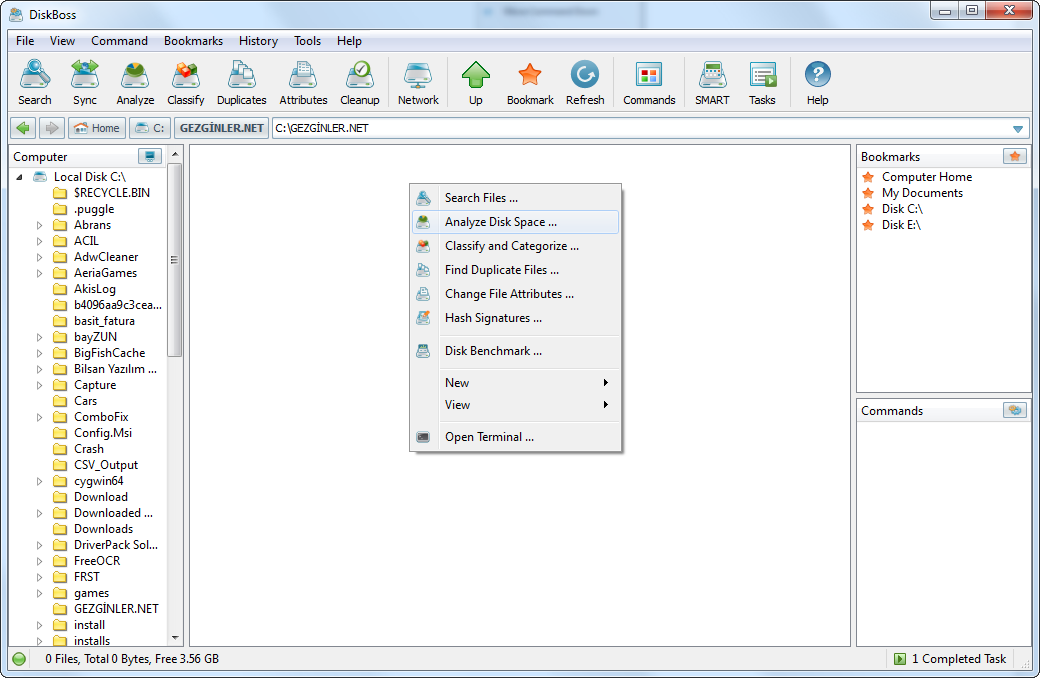Launch the Cleanup tool
Image resolution: width=1040 pixels, height=678 pixels.
point(359,83)
